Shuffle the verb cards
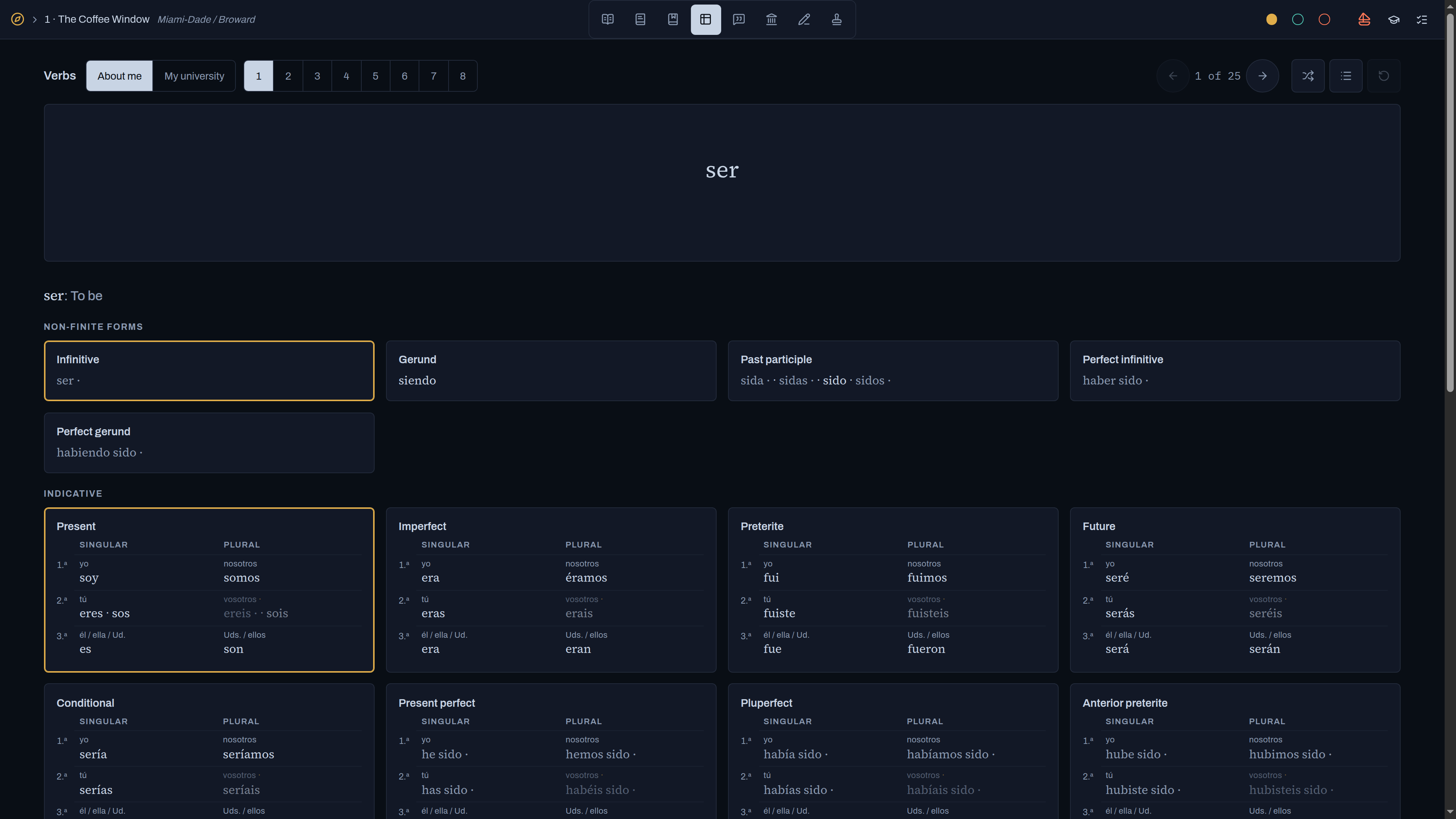This screenshot has height=819, width=1456. coord(1308,76)
